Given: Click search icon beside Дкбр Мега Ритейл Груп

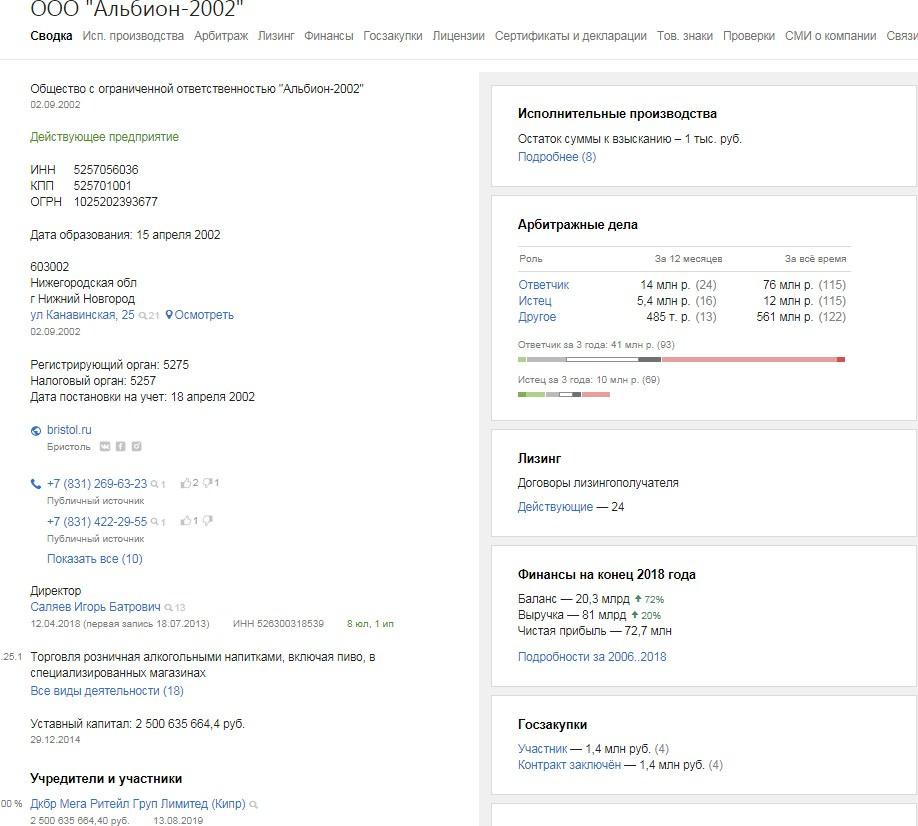Looking at the screenshot, I should 254,805.
